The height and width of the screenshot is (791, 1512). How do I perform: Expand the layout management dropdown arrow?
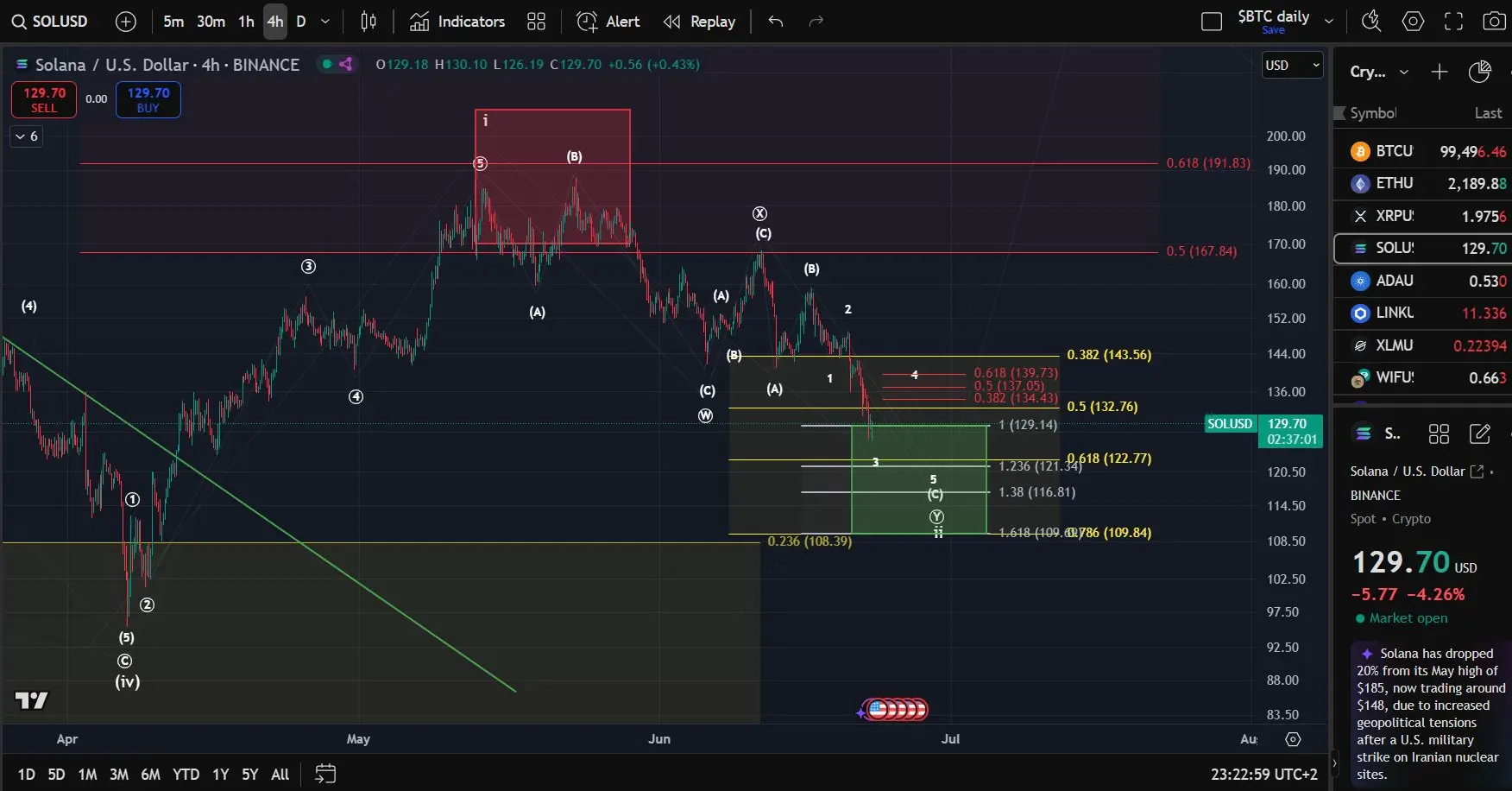1329,22
